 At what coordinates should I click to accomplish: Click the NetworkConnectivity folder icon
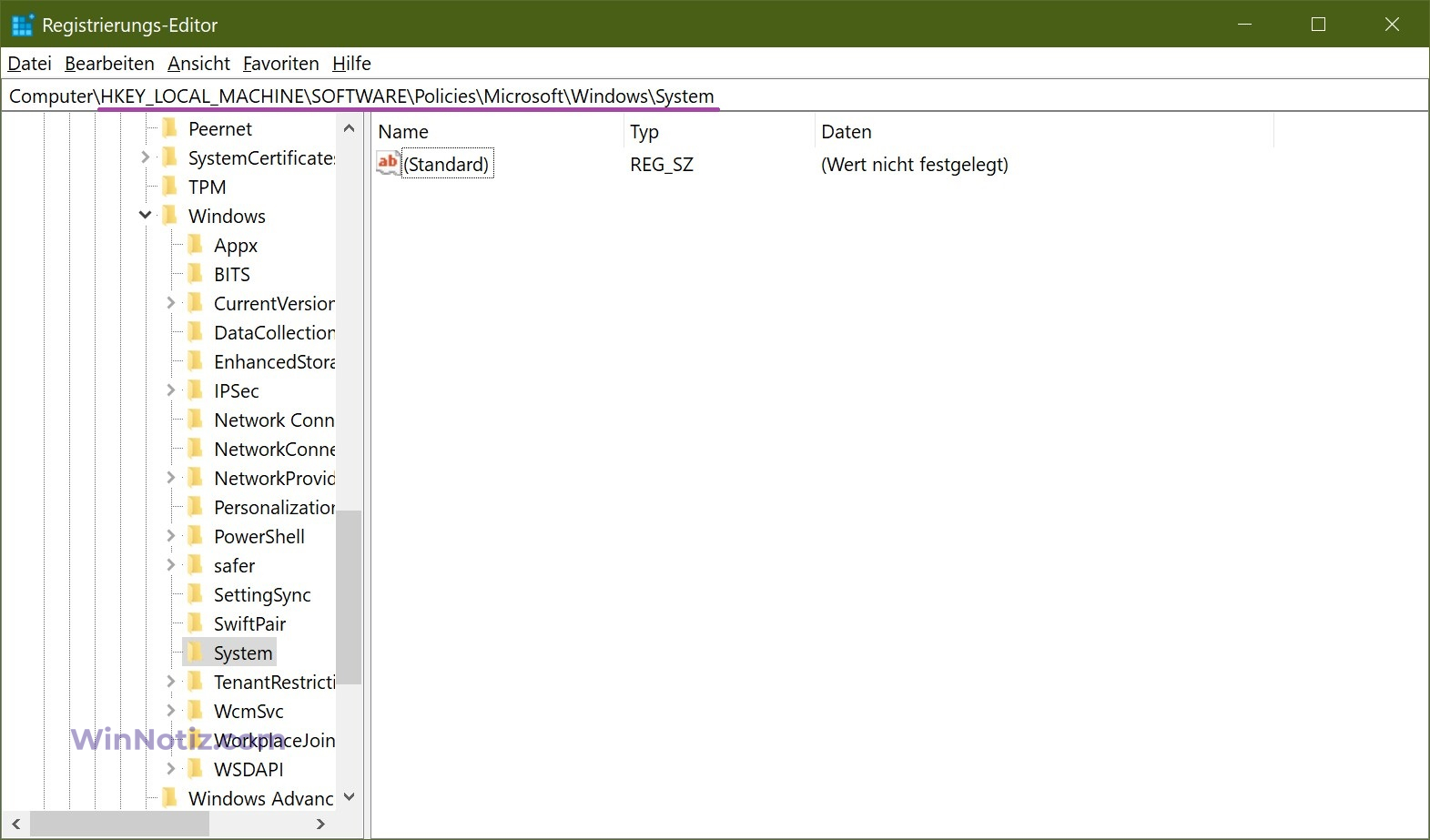tap(195, 449)
